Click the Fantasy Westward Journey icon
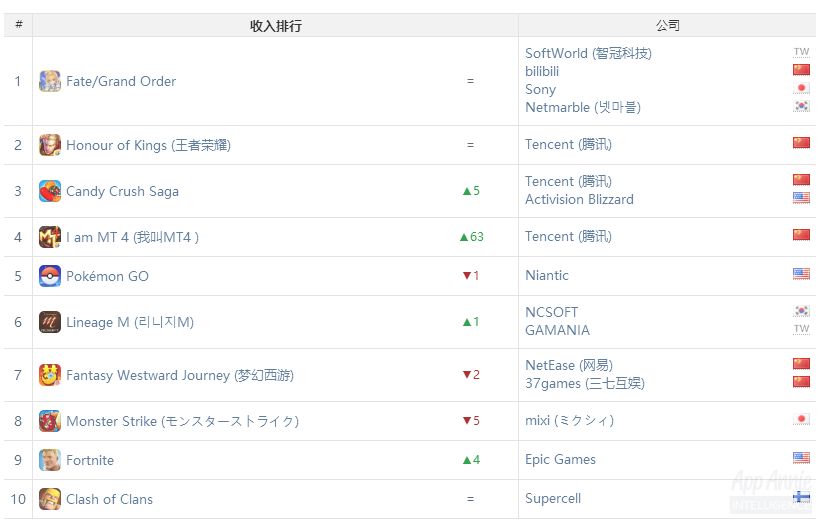 click(x=49, y=375)
